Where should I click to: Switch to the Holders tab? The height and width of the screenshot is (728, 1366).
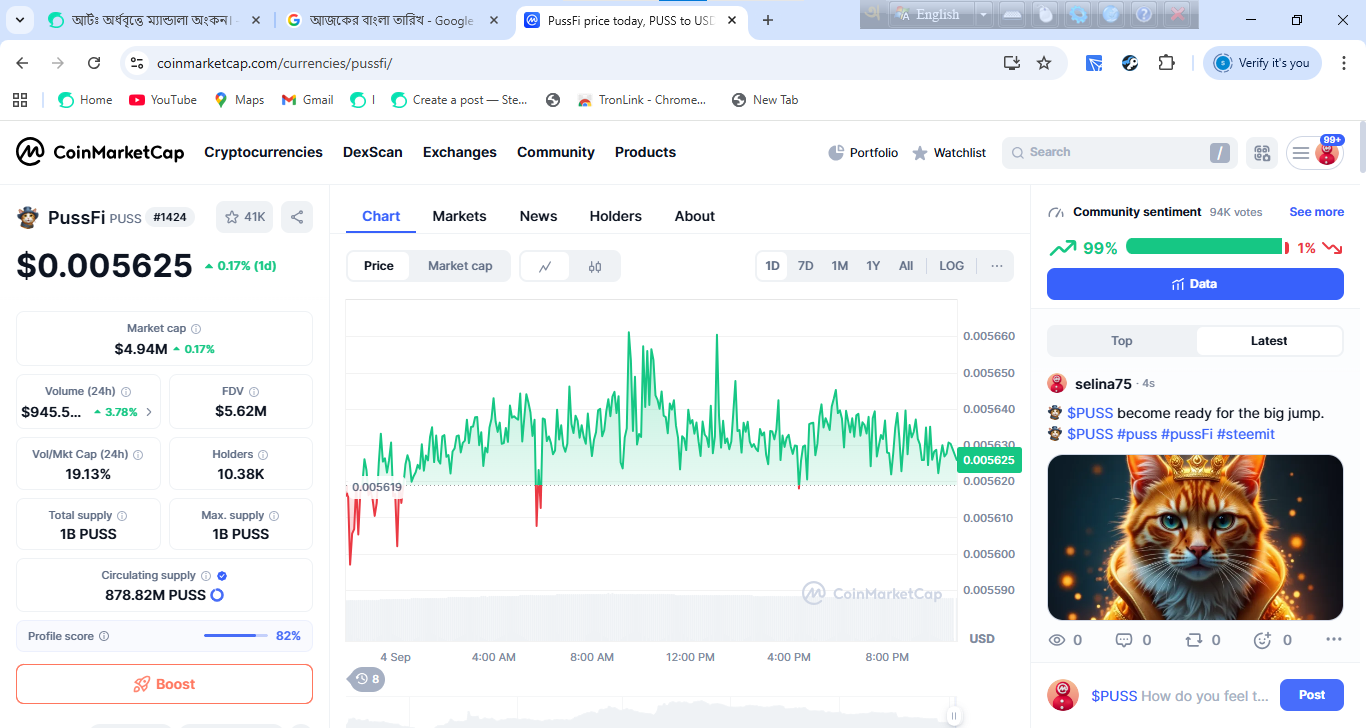click(x=616, y=216)
